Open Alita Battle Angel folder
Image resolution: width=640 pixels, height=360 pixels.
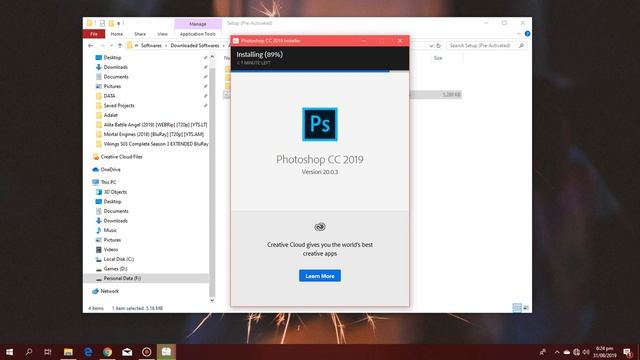[155, 125]
